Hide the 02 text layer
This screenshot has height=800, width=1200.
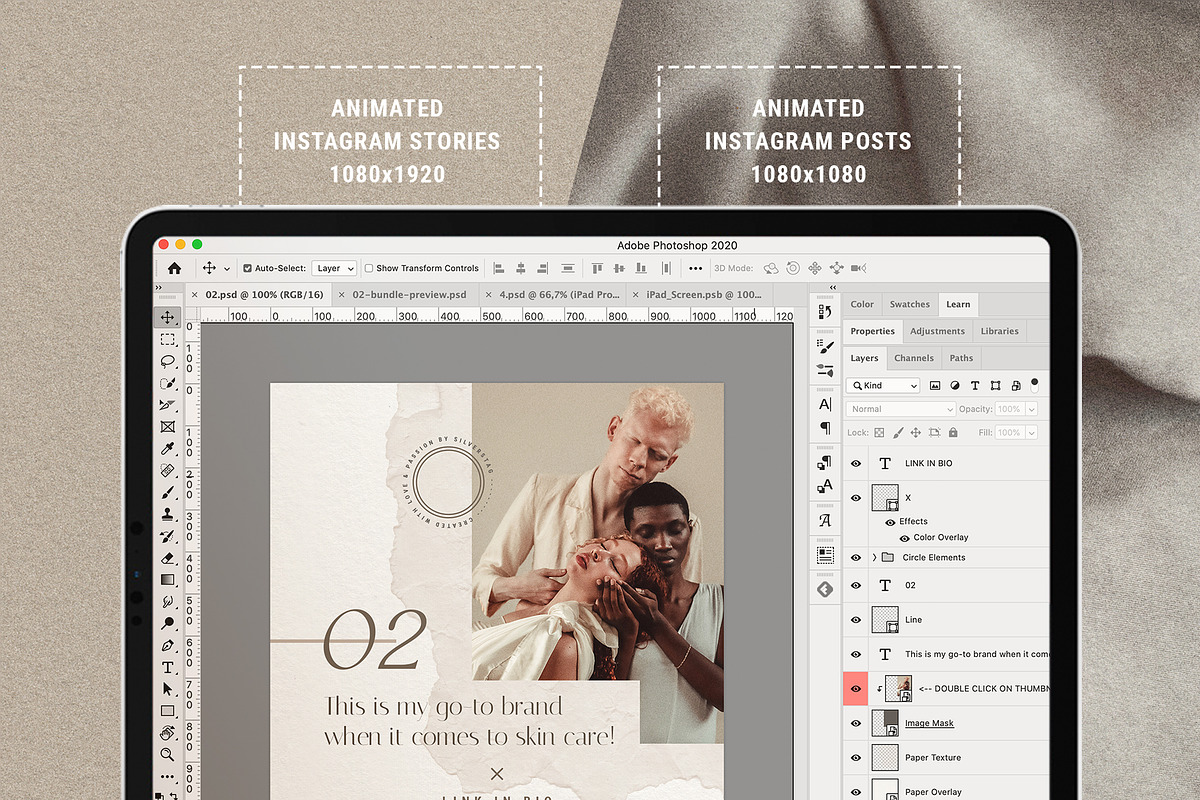coord(855,585)
